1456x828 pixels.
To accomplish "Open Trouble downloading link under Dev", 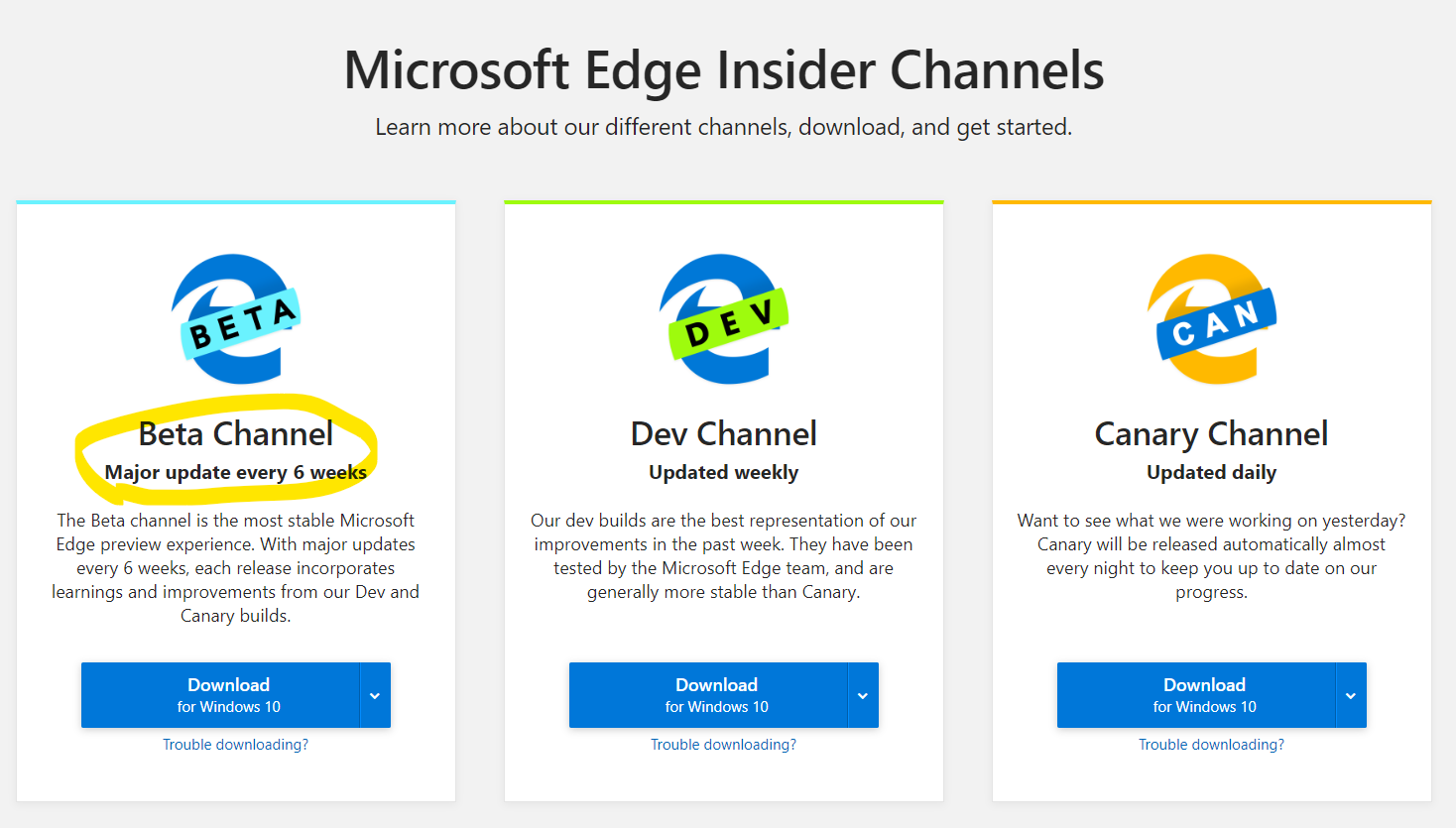I will [724, 745].
